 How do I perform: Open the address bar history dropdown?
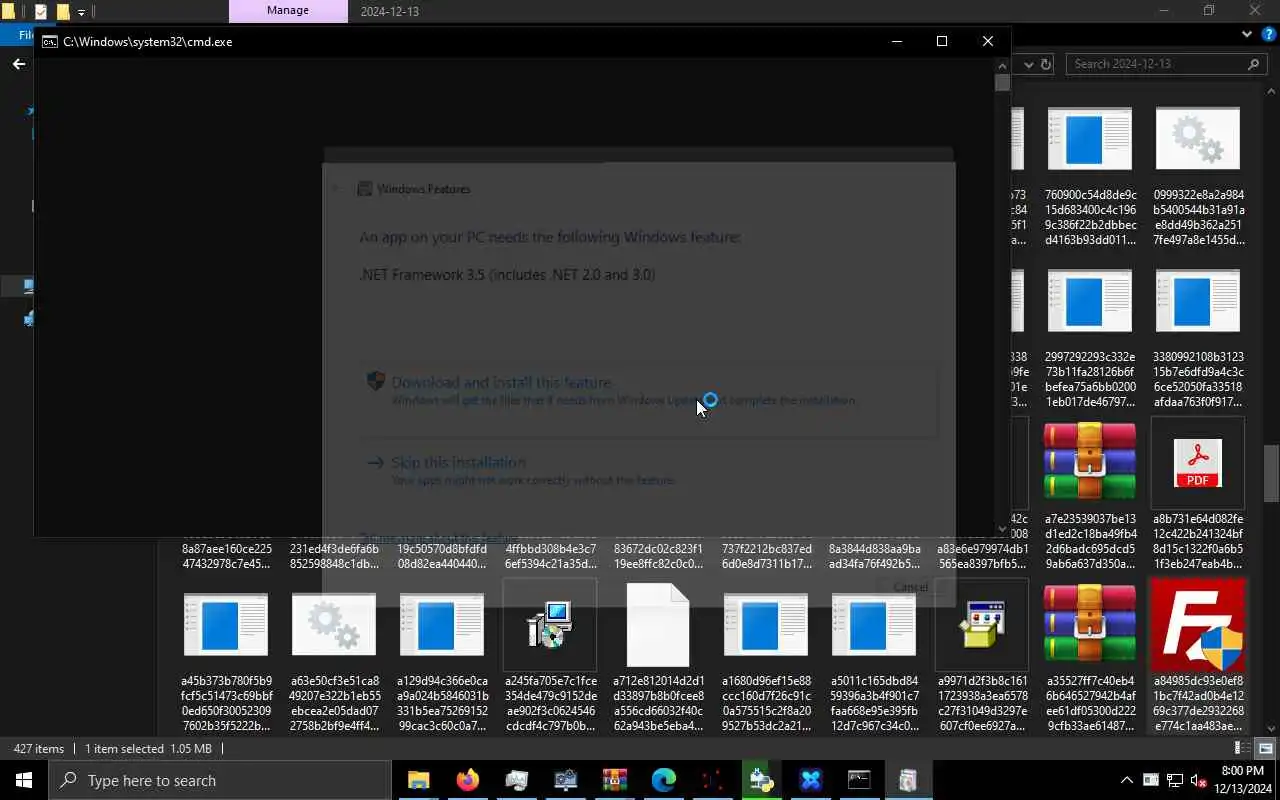pos(1027,64)
